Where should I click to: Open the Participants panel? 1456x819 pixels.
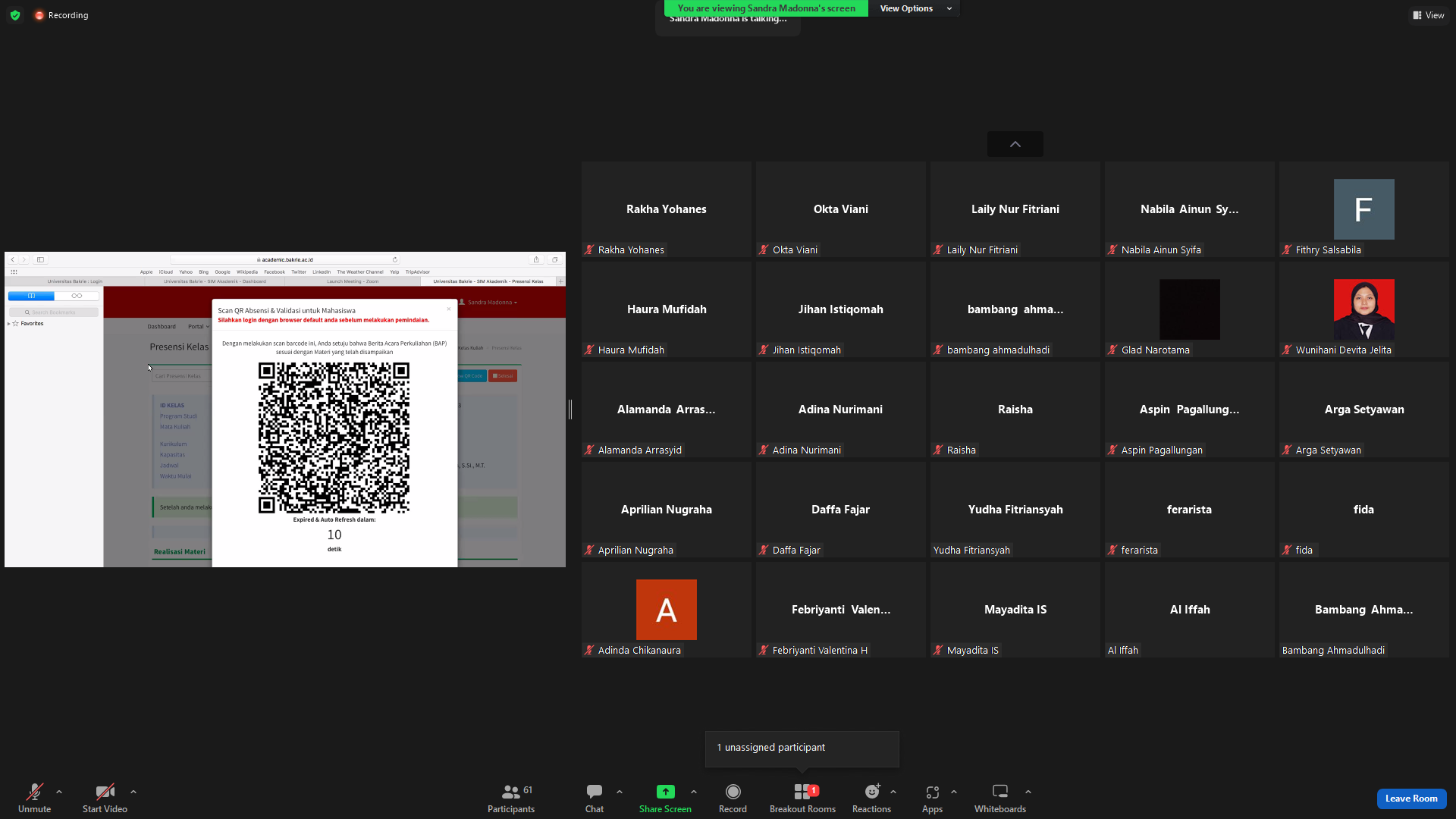[x=511, y=798]
